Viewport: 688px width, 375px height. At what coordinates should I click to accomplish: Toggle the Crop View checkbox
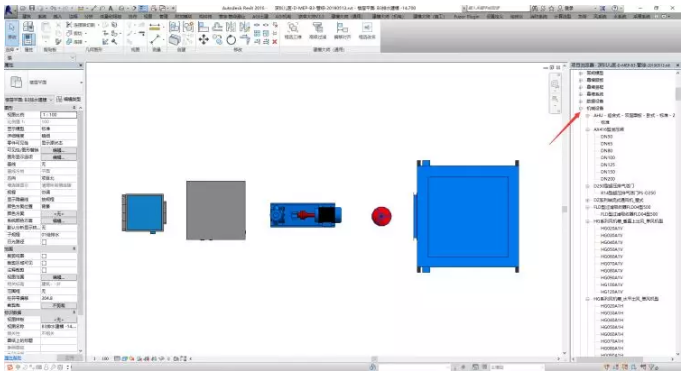(x=44, y=256)
